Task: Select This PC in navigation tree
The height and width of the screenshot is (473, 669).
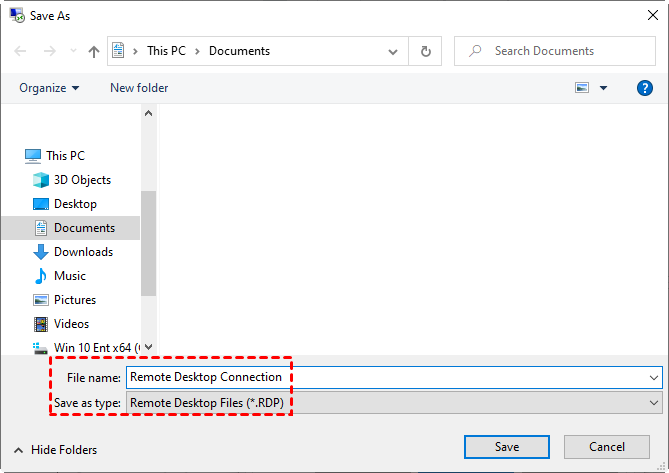Action: pyautogui.click(x=65, y=156)
